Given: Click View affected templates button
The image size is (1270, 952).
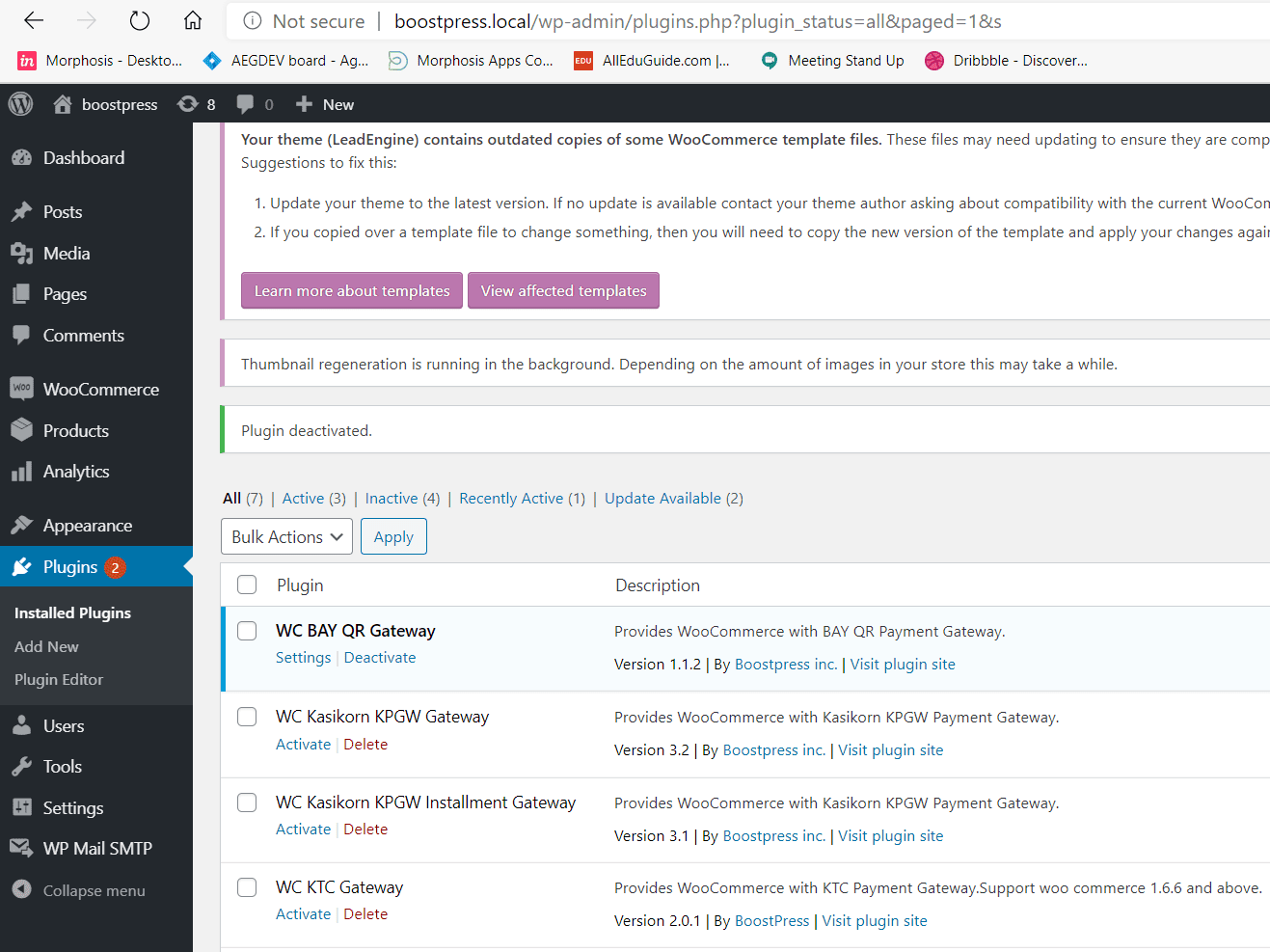Looking at the screenshot, I should (563, 290).
